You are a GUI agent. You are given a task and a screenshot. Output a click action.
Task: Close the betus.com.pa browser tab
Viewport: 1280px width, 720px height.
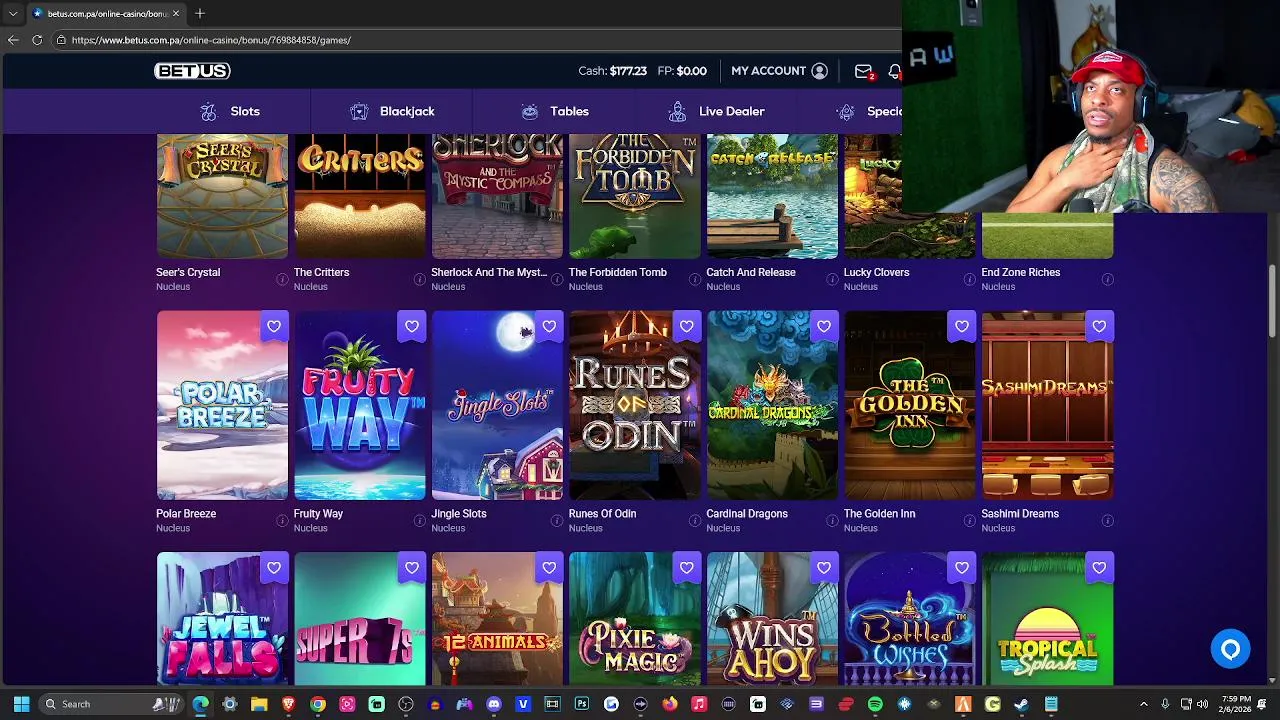[x=176, y=13]
